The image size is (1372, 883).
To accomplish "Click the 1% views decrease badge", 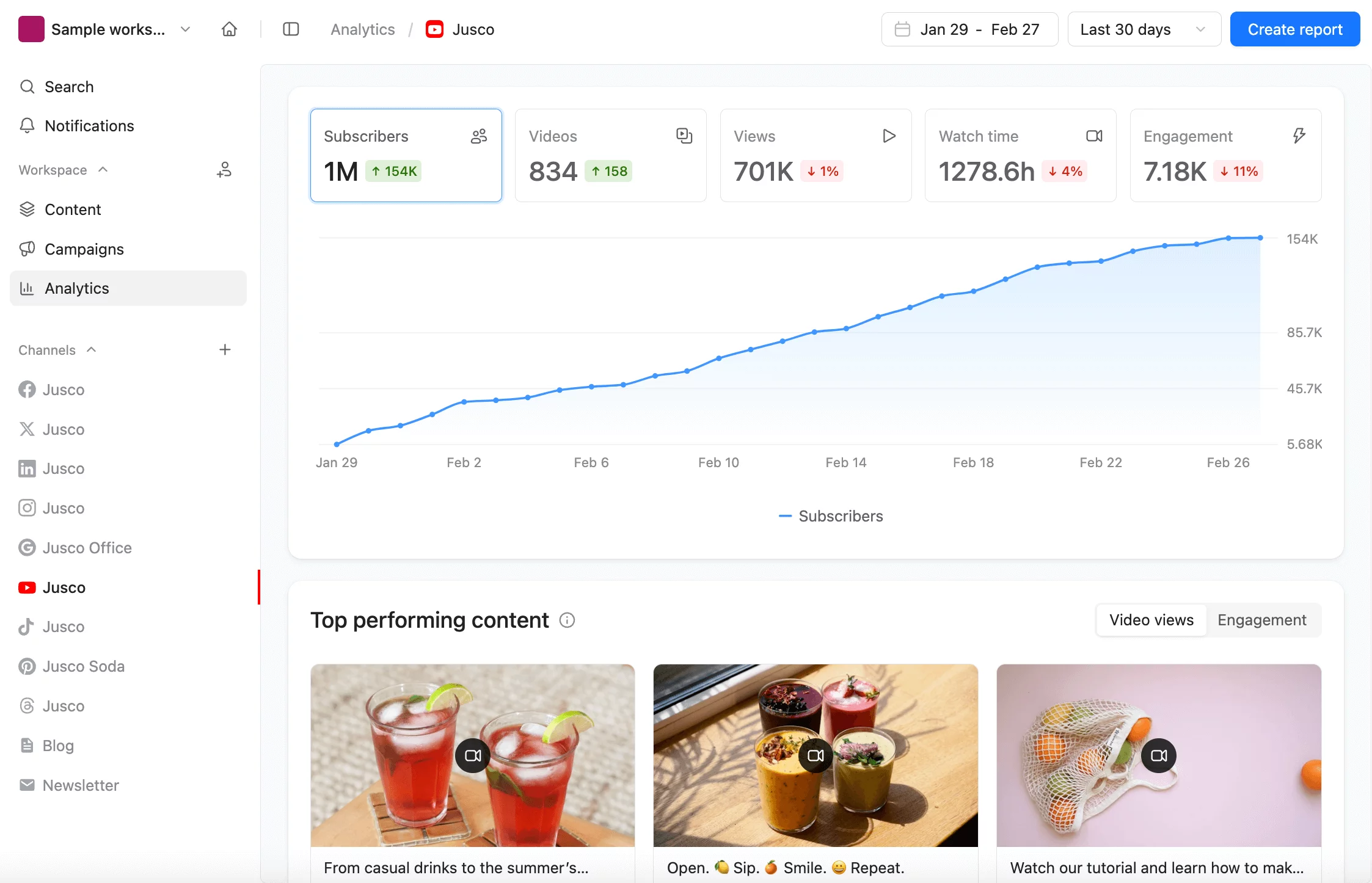I will coord(822,171).
